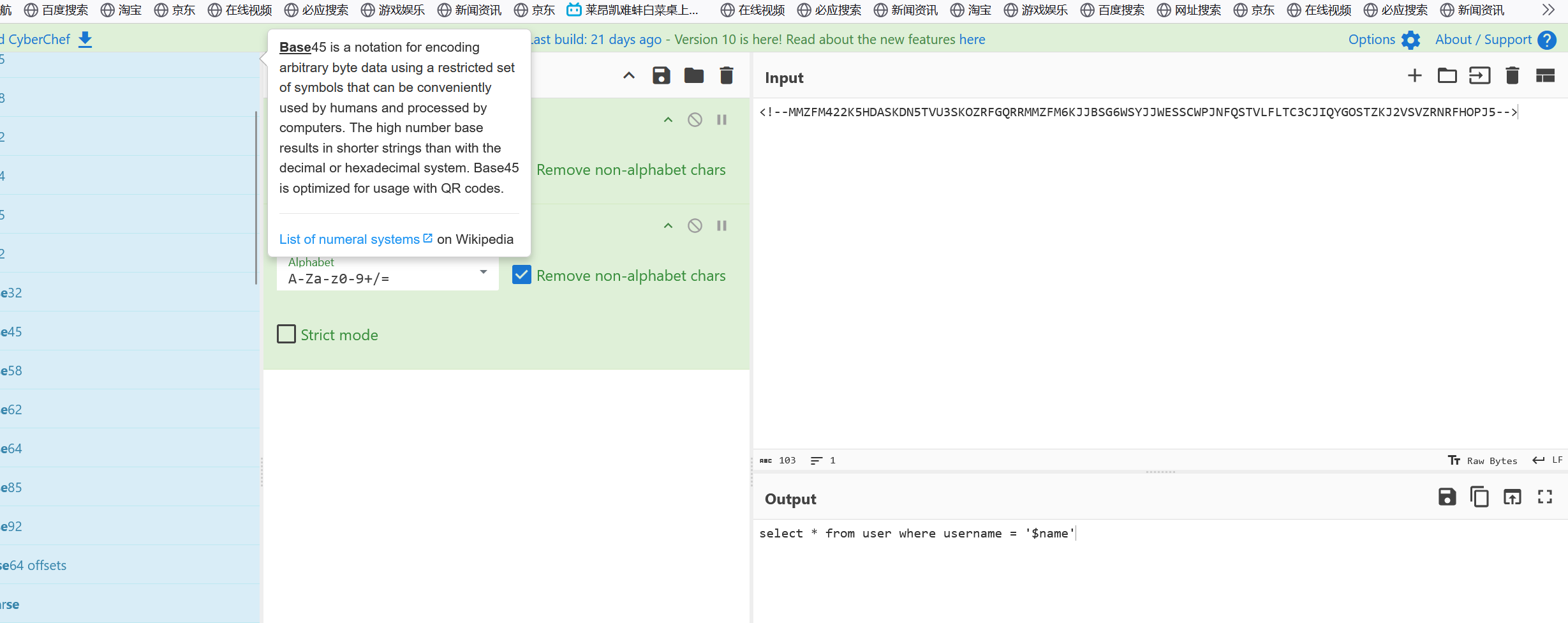Image resolution: width=1568 pixels, height=623 pixels.
Task: Clear input and output with the trash icon
Action: 1512,76
